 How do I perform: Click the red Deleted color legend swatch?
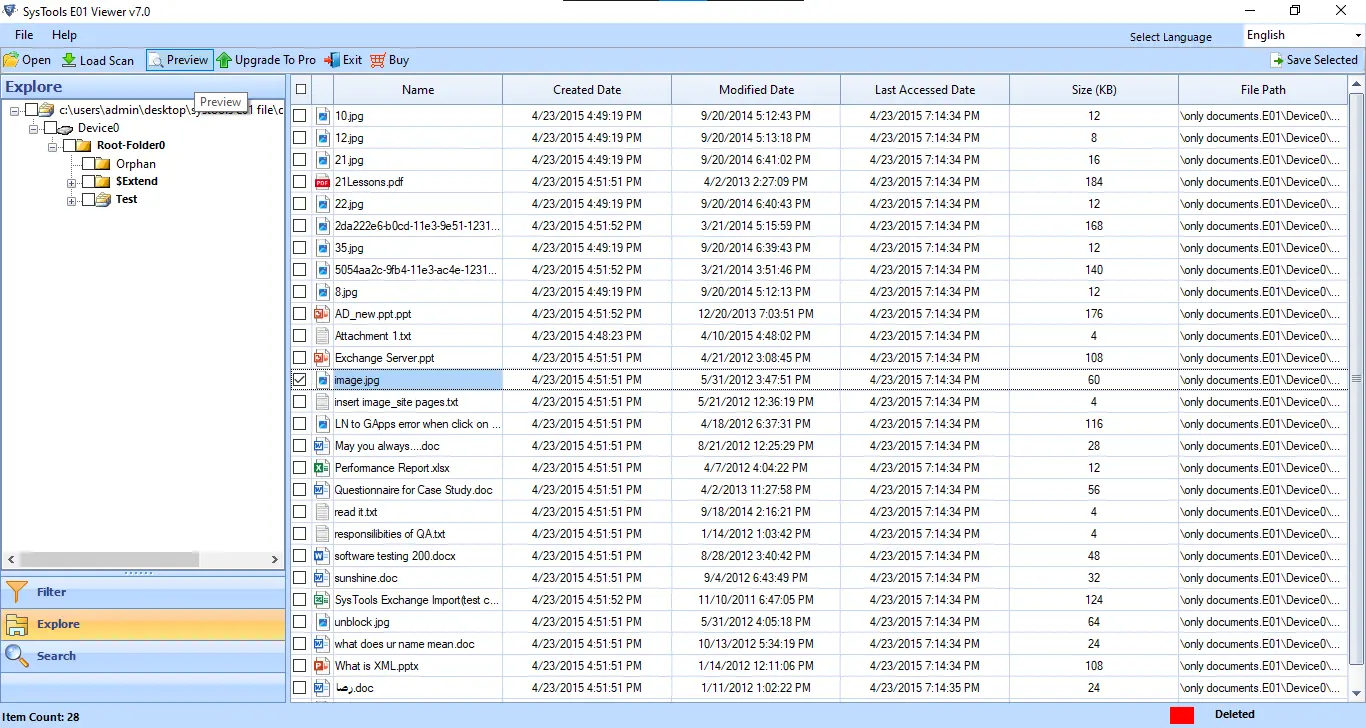(1182, 715)
